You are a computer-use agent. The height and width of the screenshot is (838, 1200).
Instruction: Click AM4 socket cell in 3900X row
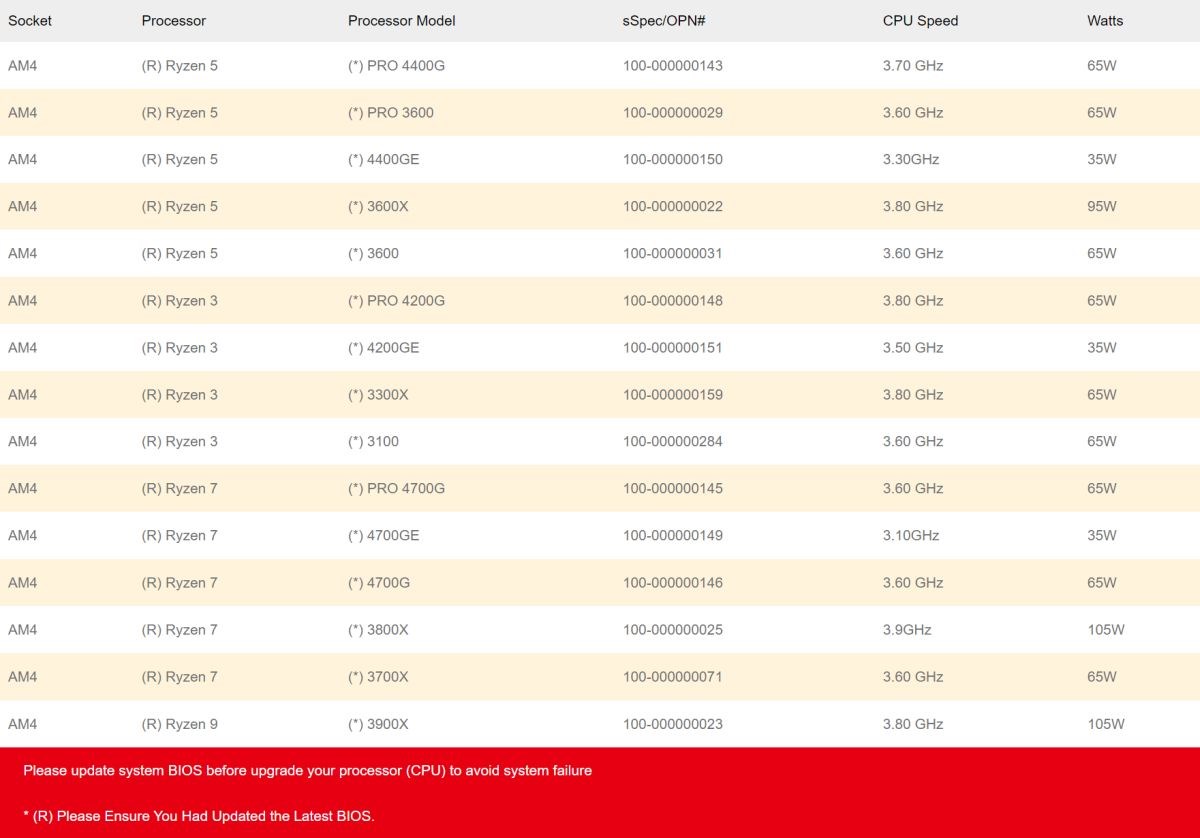tap(22, 724)
